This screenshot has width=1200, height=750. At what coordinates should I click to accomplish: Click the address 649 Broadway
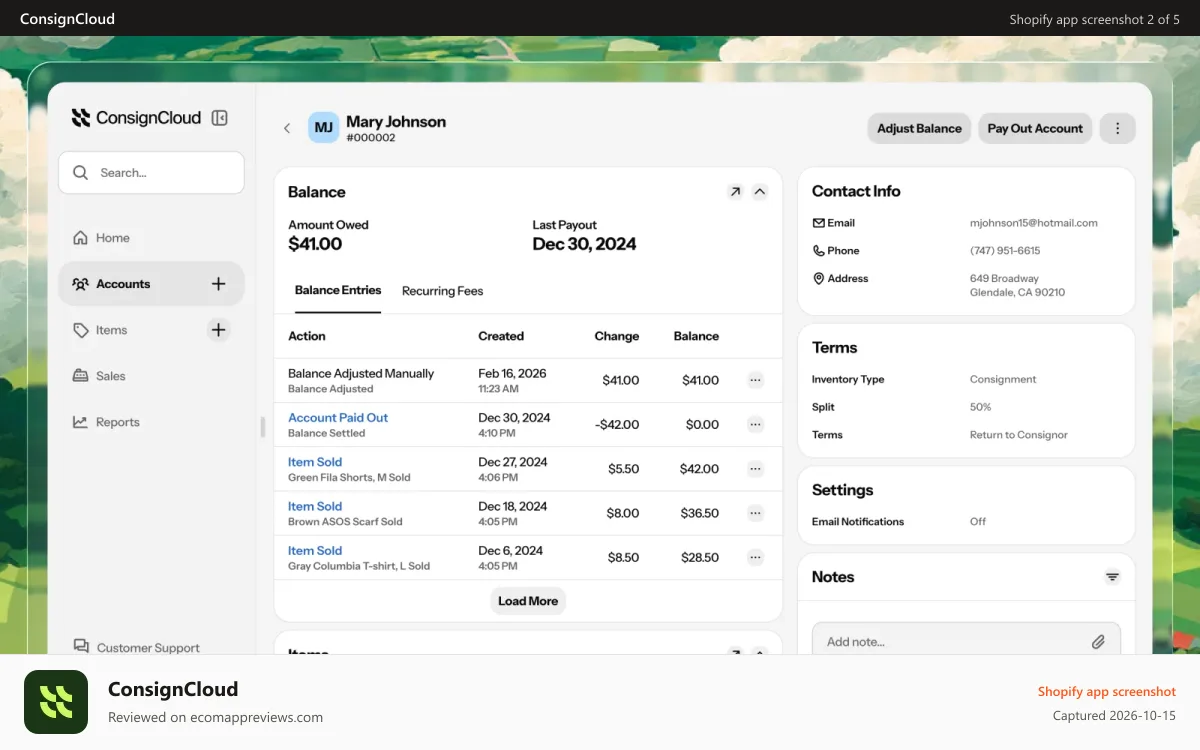(x=1004, y=278)
